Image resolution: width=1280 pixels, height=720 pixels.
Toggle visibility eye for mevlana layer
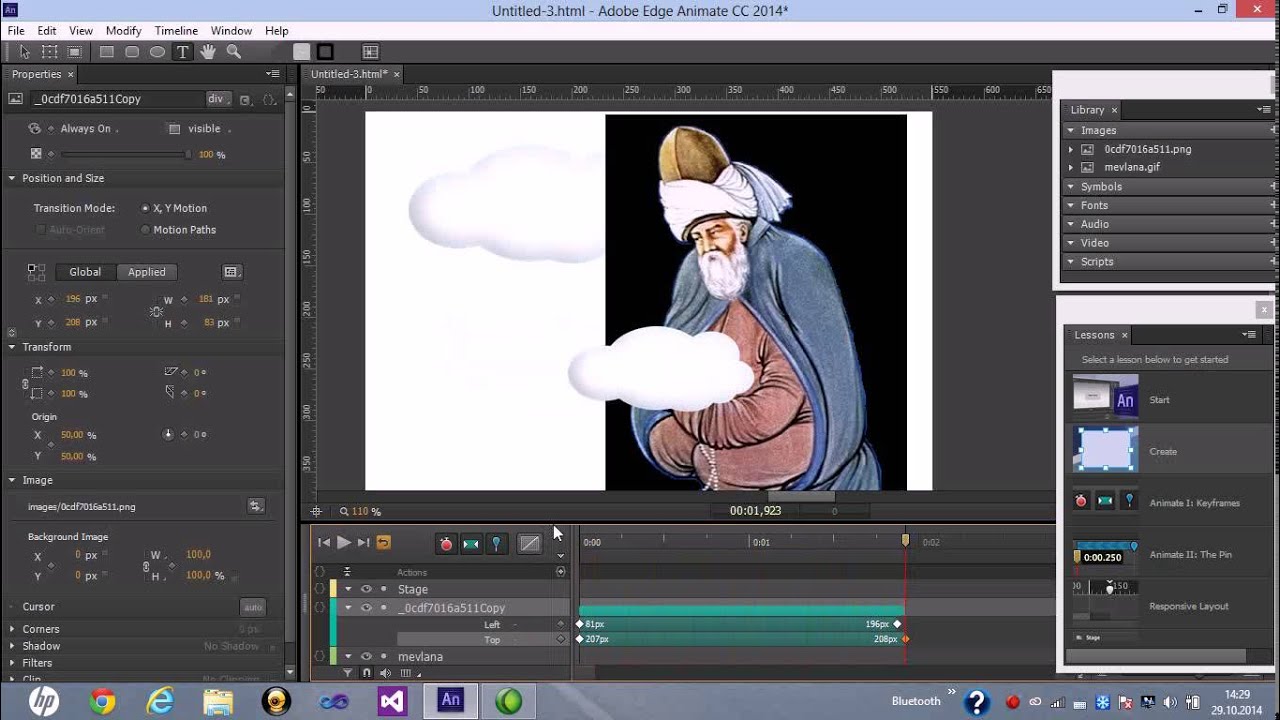coord(366,657)
